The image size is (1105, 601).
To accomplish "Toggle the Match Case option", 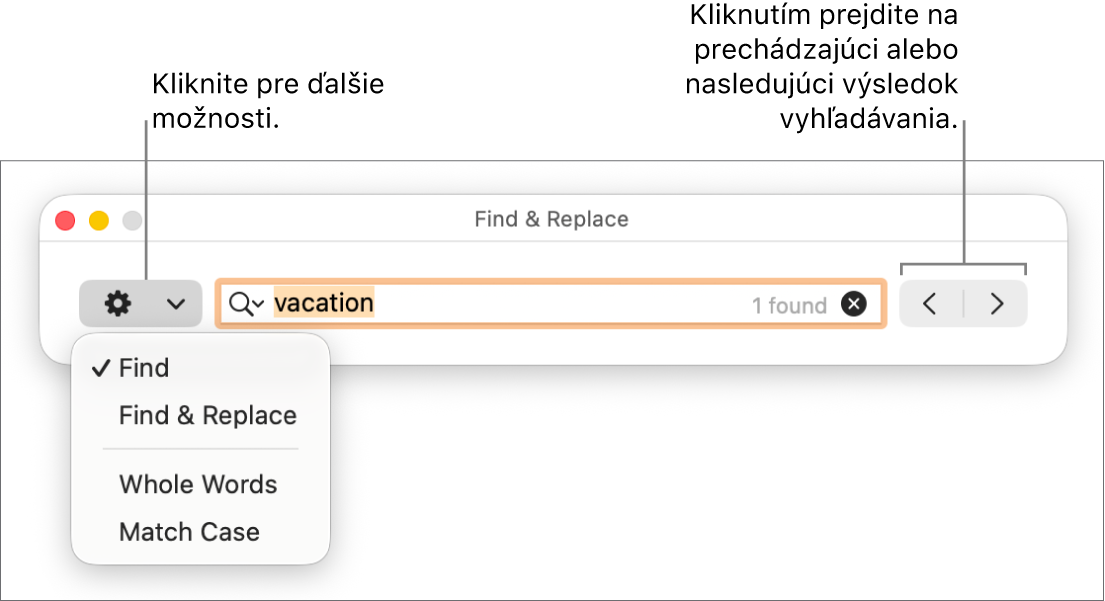I will click(x=189, y=532).
